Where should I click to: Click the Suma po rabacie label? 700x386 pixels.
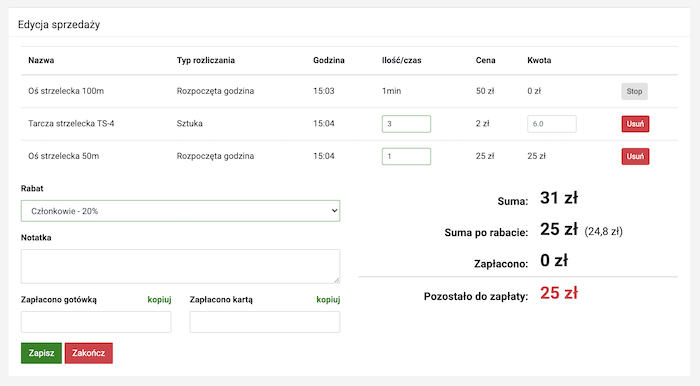[x=486, y=232]
